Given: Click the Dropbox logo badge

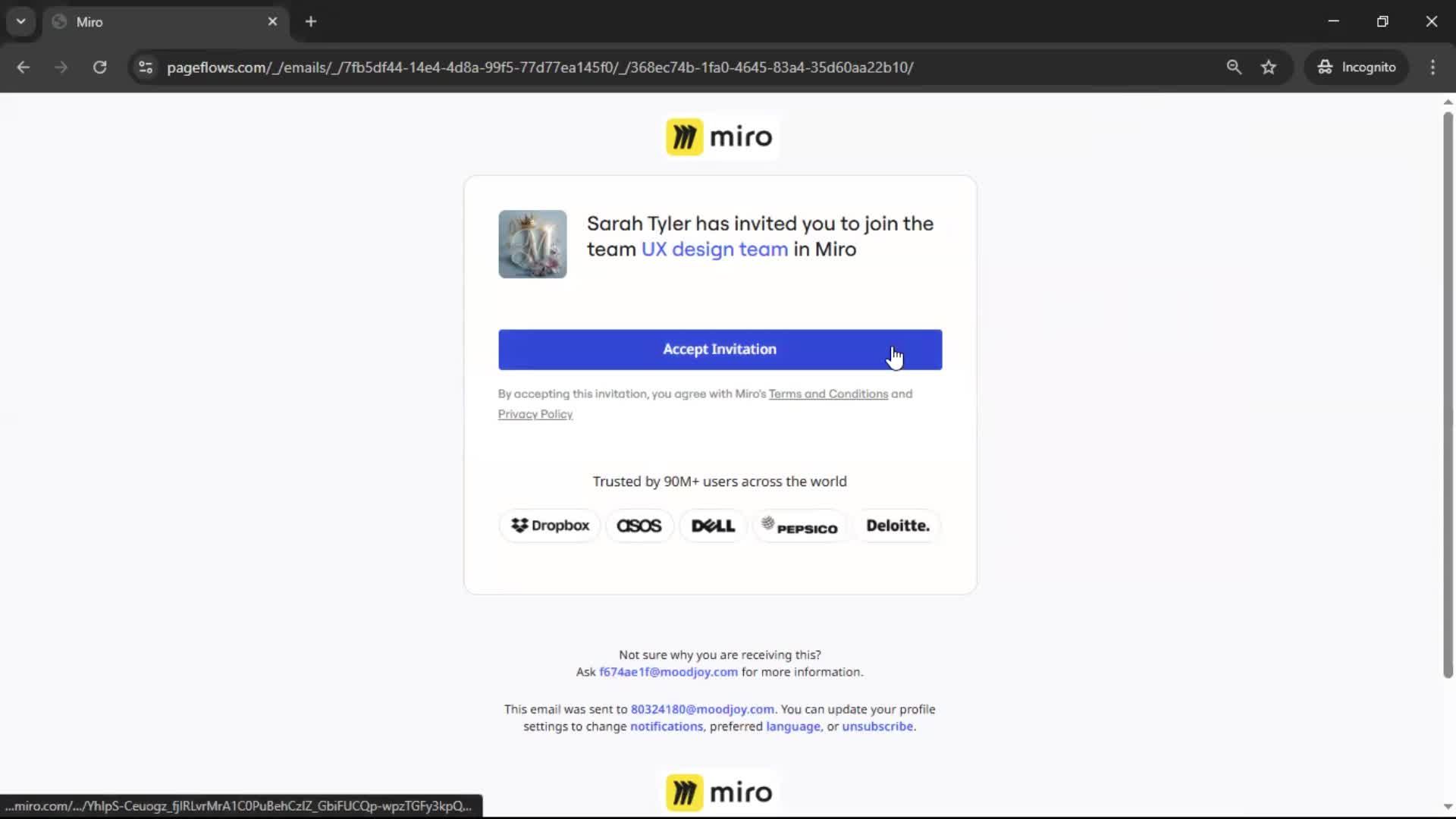Looking at the screenshot, I should click(550, 526).
